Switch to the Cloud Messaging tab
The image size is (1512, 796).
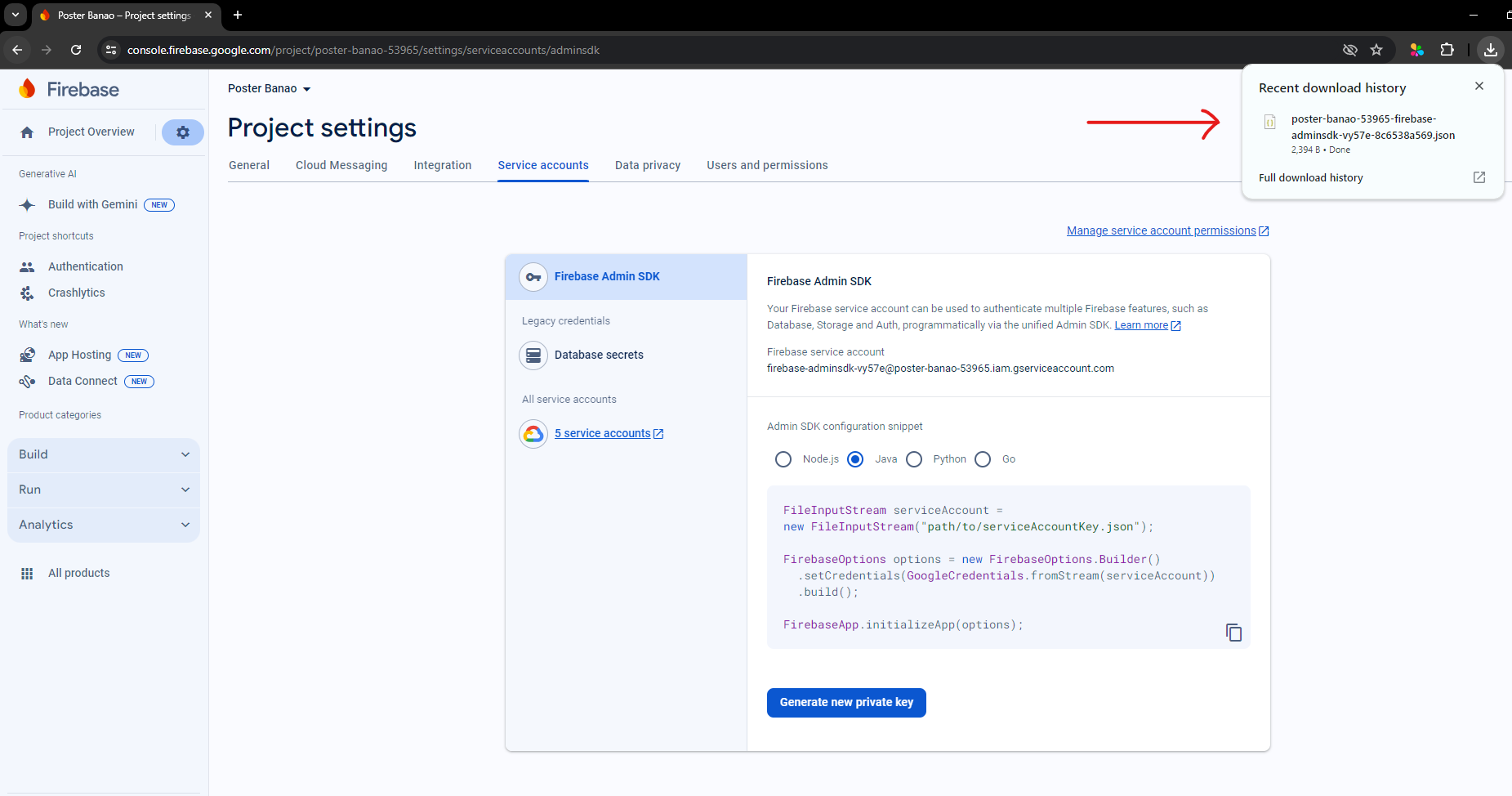(341, 165)
